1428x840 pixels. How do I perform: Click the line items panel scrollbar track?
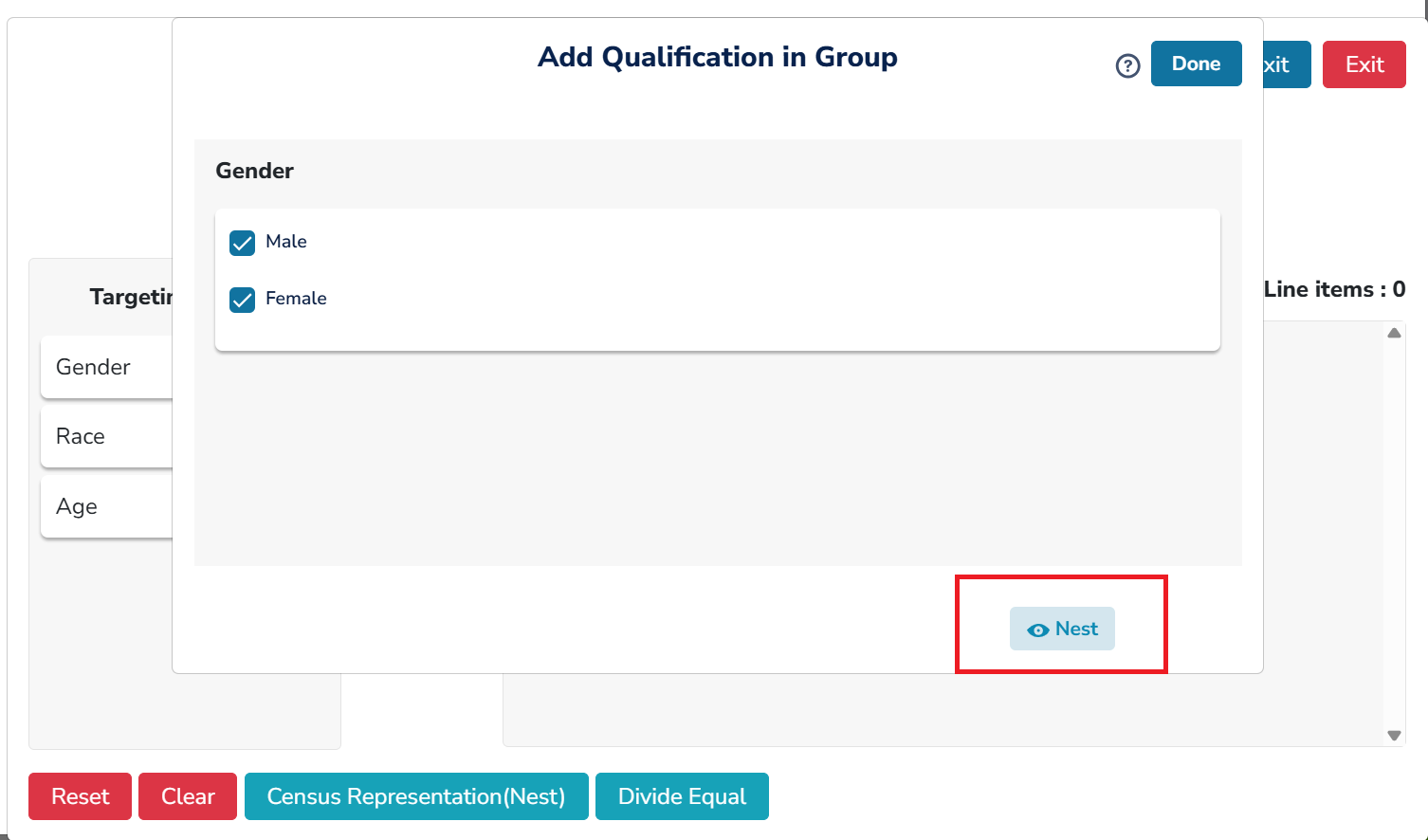pos(1394,531)
